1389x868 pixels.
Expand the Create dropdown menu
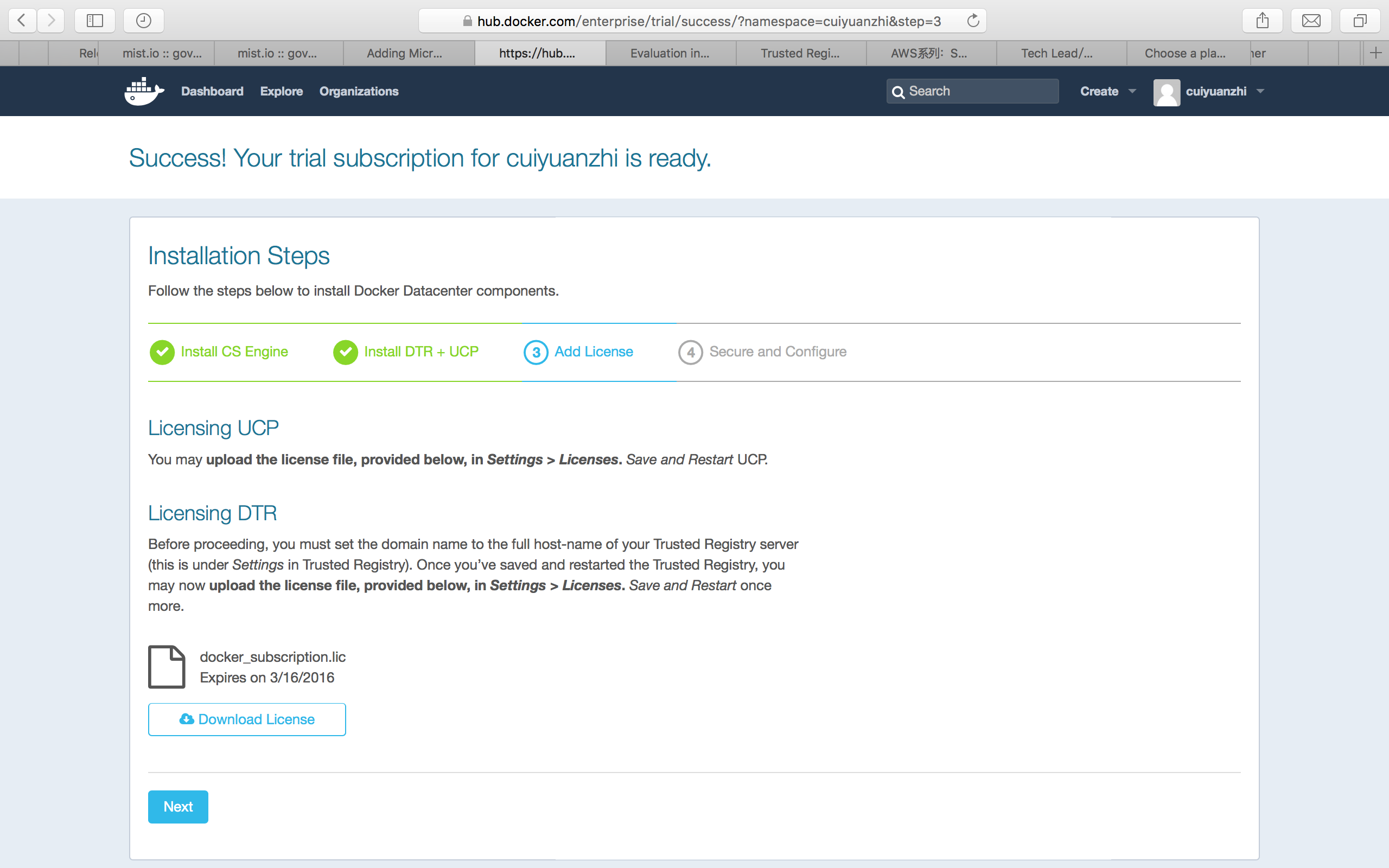click(1108, 91)
